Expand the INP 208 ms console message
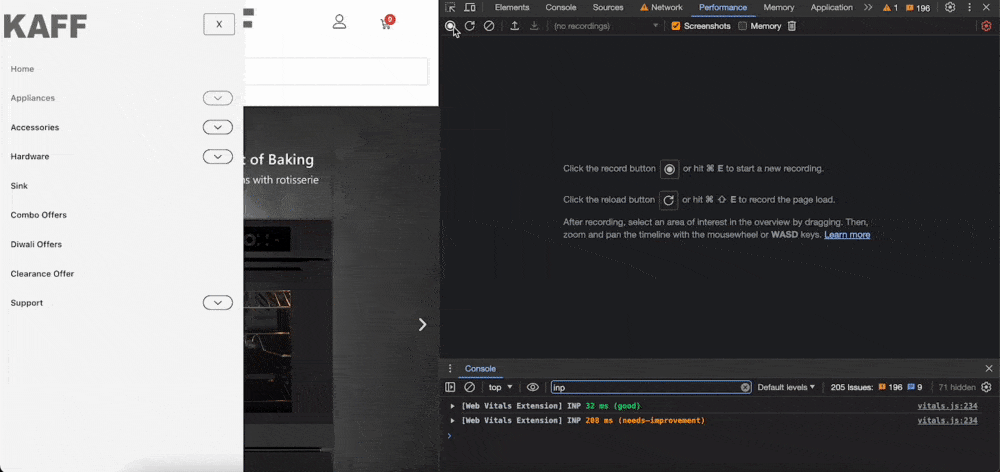The width and height of the screenshot is (1000, 472). (x=453, y=421)
